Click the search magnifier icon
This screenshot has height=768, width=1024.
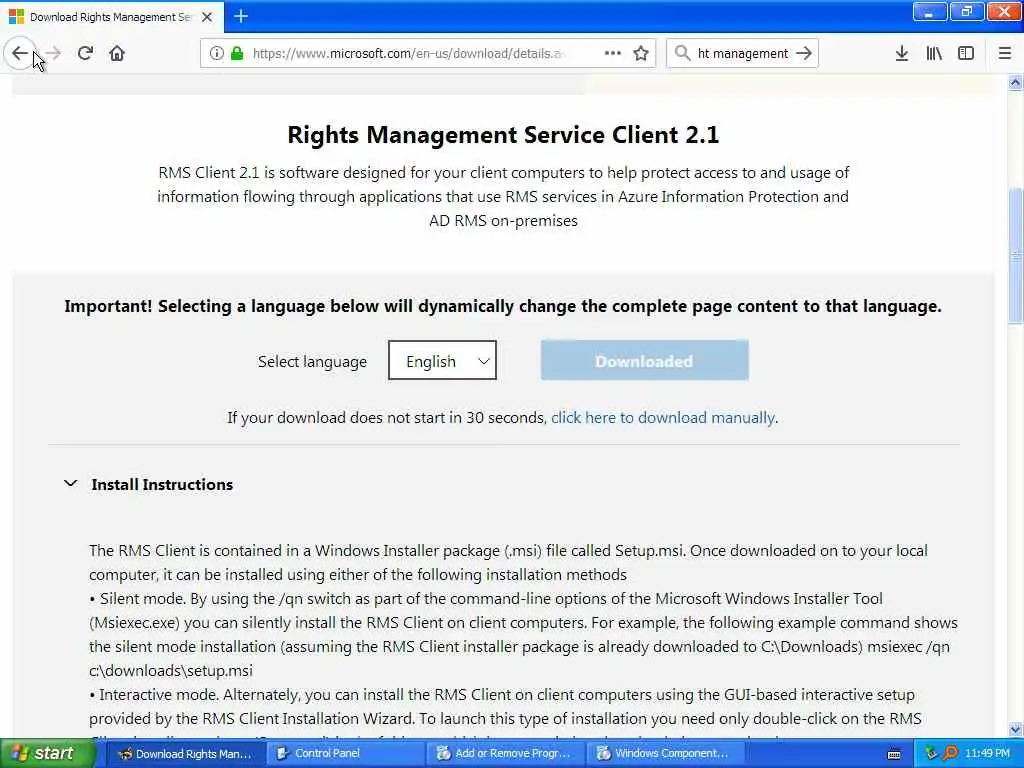coord(682,53)
